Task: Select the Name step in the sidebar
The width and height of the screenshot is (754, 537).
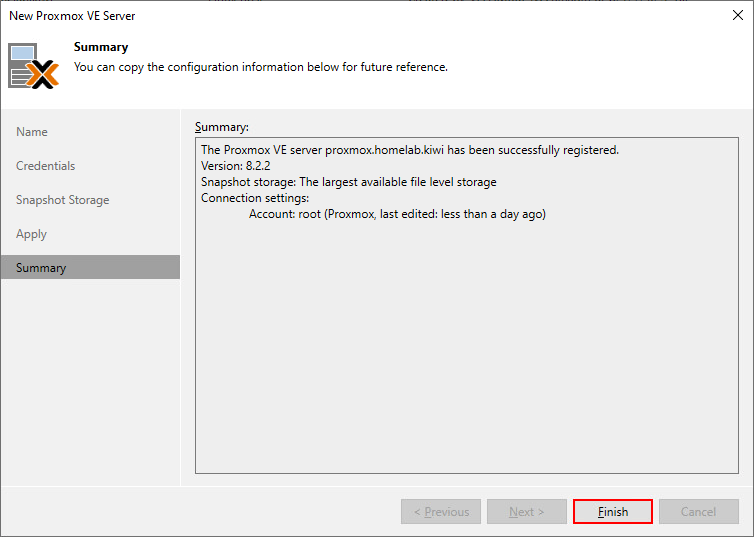Action: [x=32, y=132]
